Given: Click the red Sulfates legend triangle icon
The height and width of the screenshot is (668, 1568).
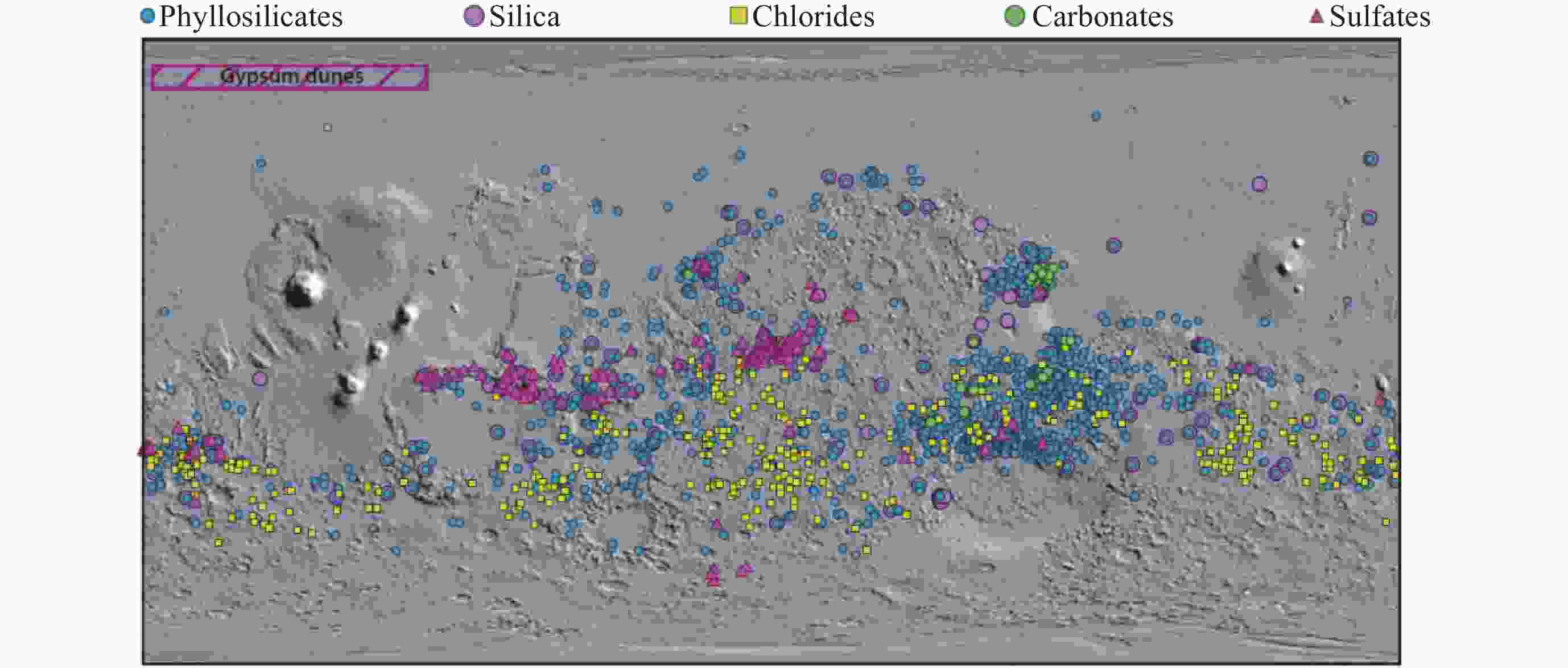Looking at the screenshot, I should [x=1316, y=16].
